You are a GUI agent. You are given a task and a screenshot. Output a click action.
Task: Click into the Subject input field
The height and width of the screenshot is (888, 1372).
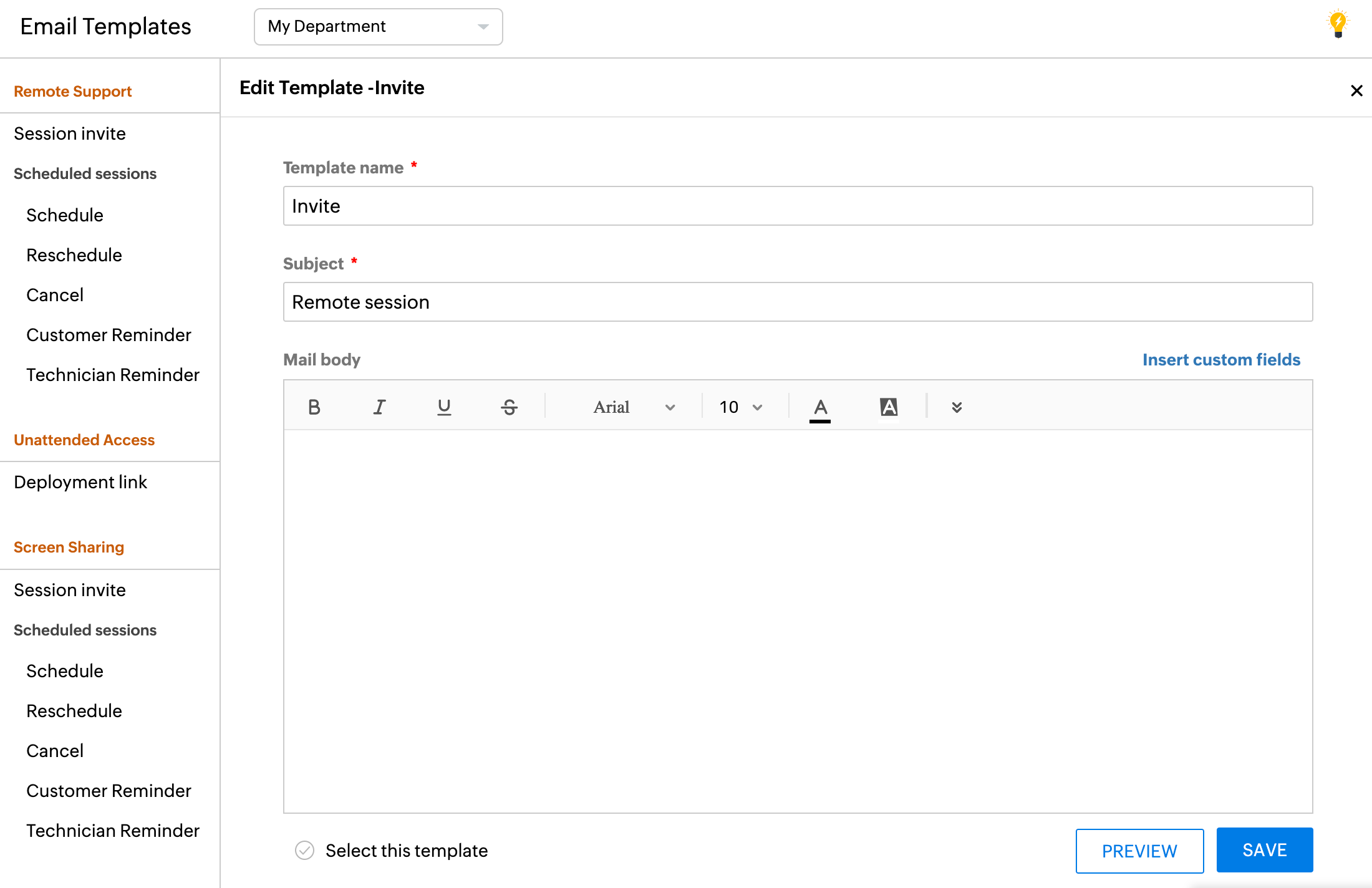(798, 302)
